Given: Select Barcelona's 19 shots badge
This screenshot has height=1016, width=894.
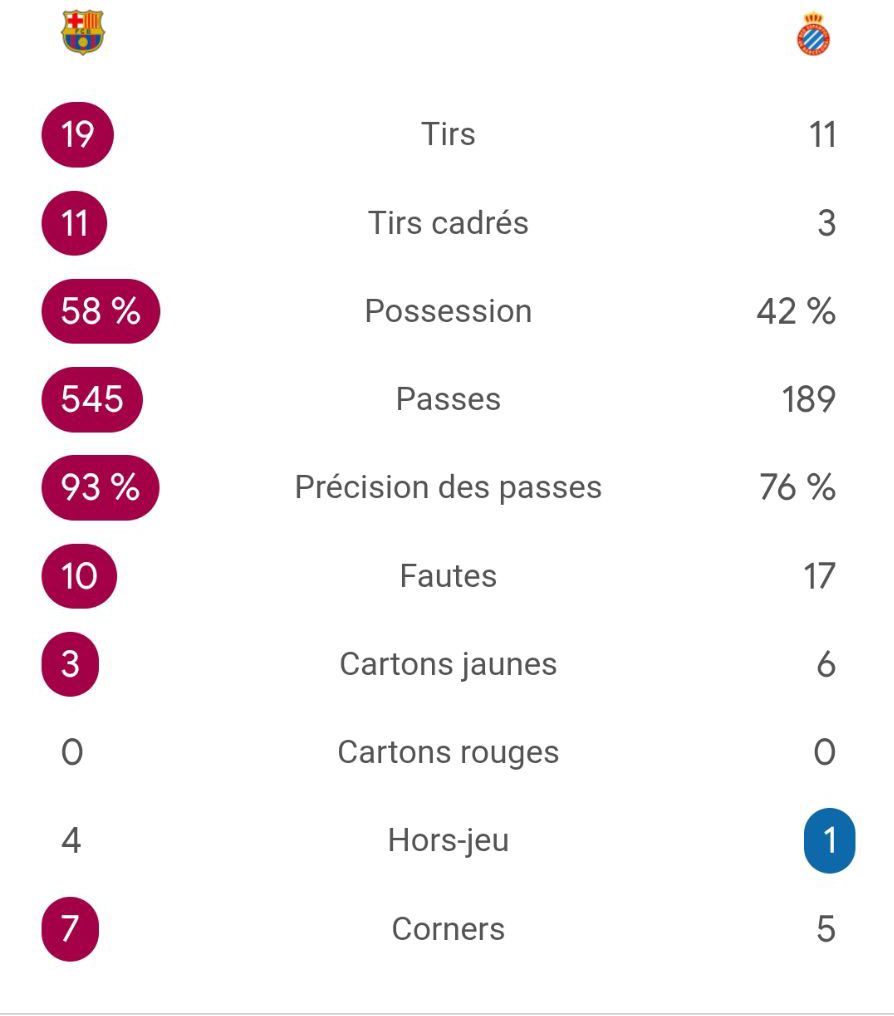Looking at the screenshot, I should point(77,134).
